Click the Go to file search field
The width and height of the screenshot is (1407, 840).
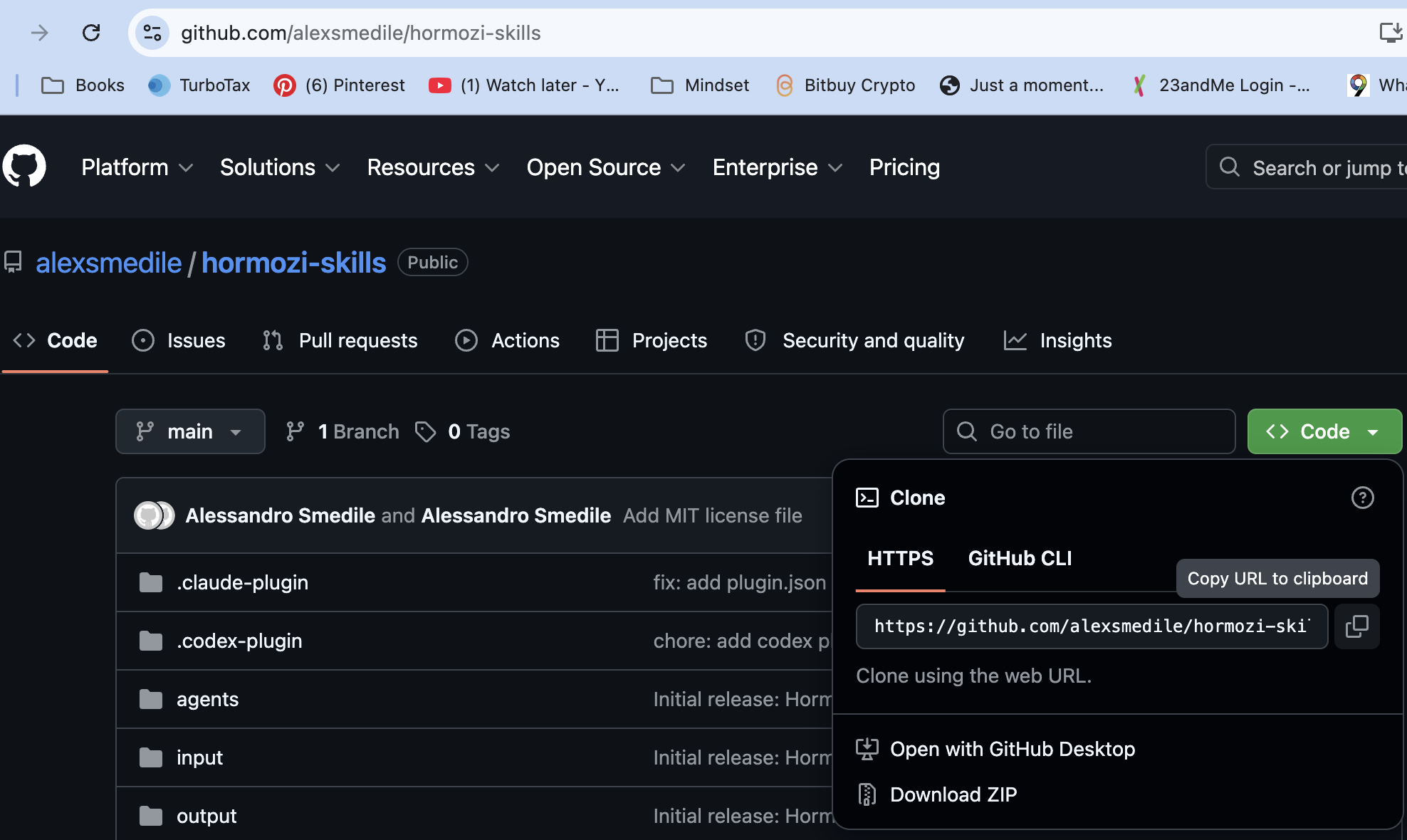(x=1089, y=431)
